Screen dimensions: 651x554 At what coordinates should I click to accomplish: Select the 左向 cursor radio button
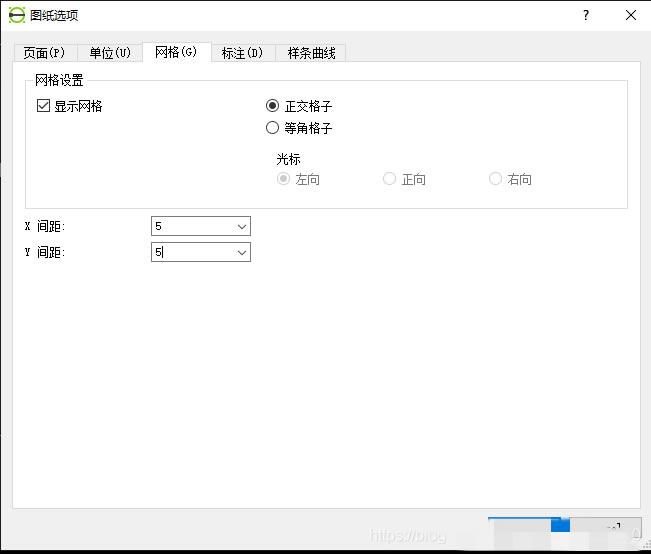coord(284,179)
